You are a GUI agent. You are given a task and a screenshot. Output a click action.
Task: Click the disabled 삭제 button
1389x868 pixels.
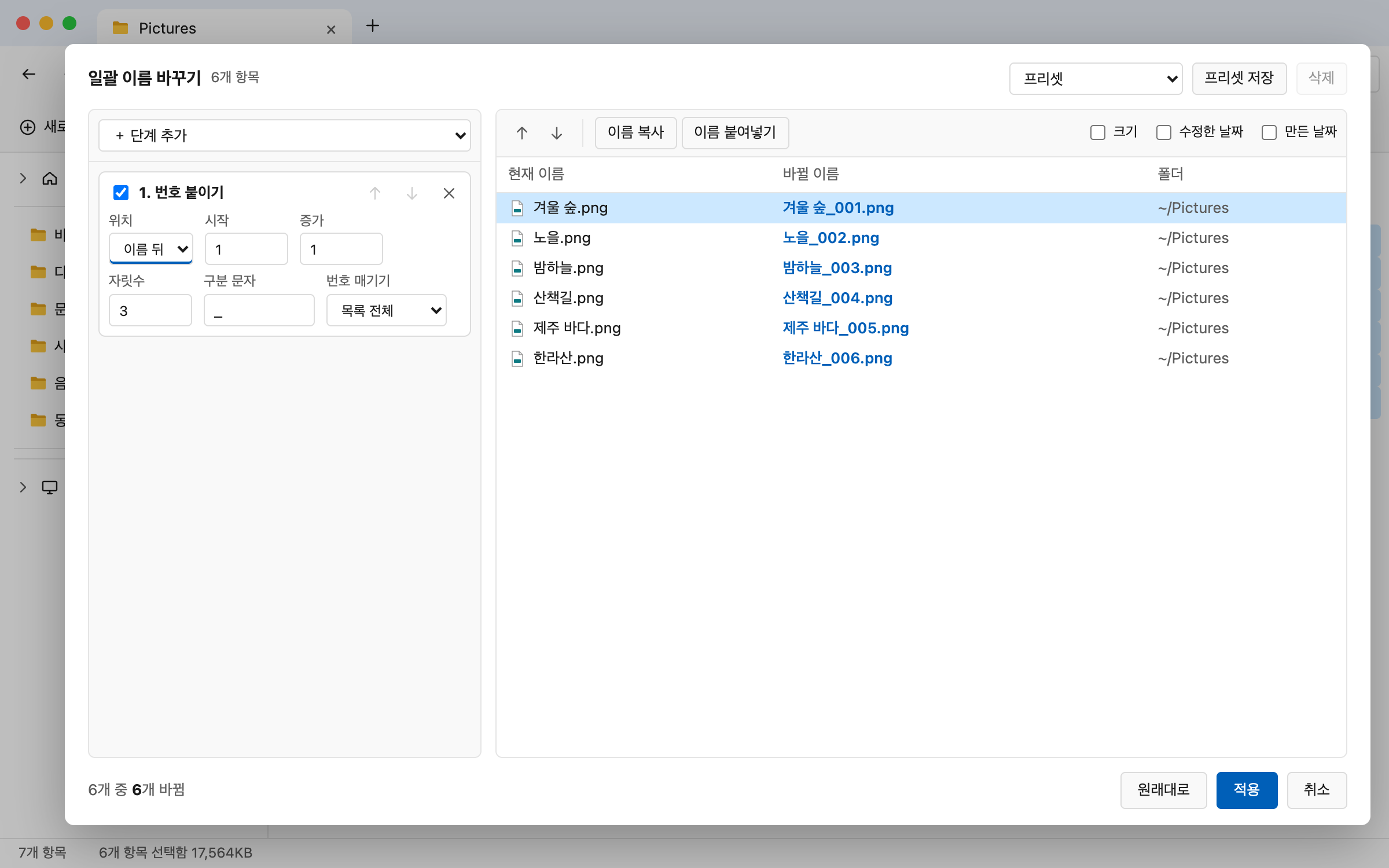click(x=1321, y=79)
